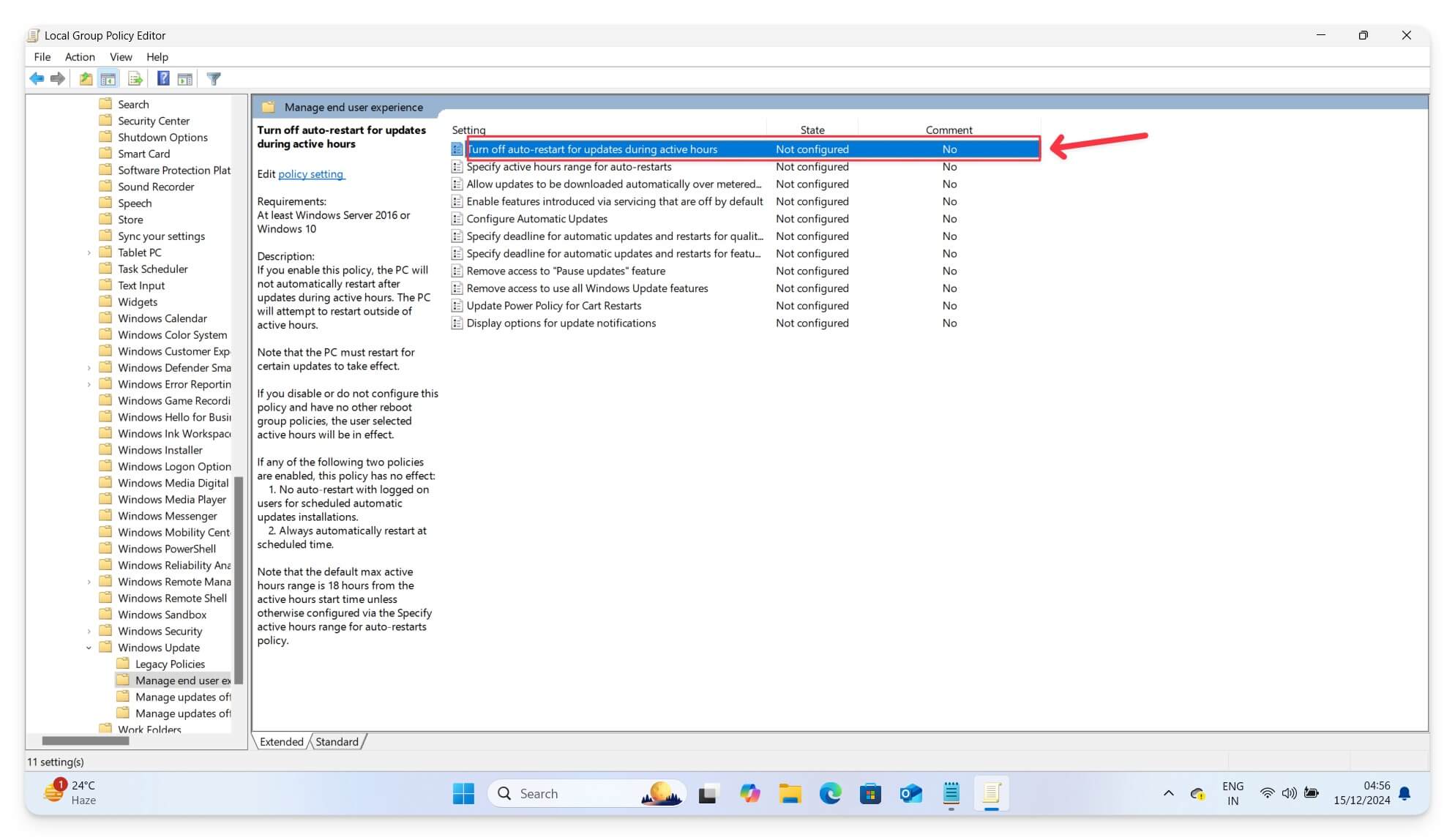The image size is (1455, 840).
Task: Open the Microsoft Edge taskbar icon
Action: click(x=829, y=793)
